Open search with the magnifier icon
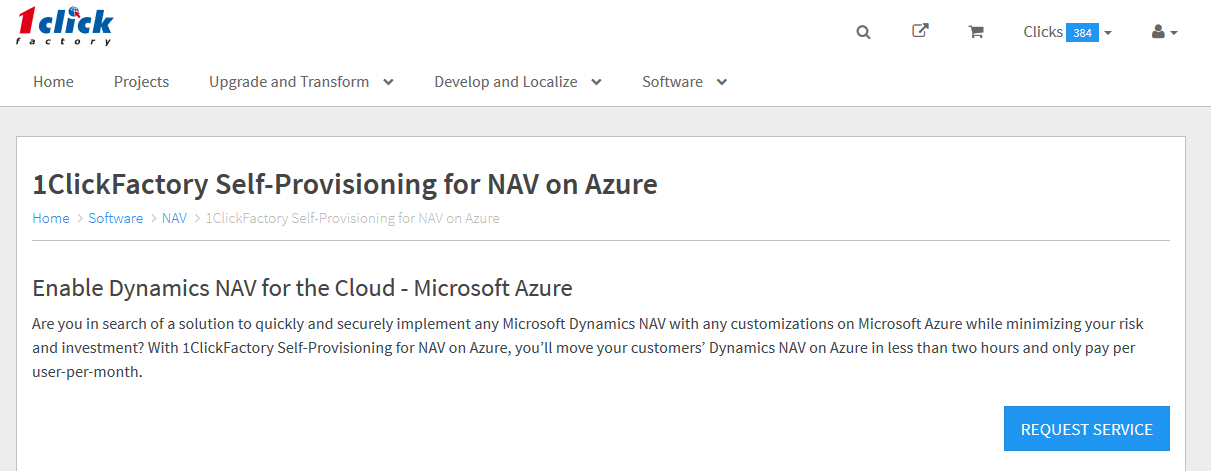The image size is (1211, 471). click(863, 32)
